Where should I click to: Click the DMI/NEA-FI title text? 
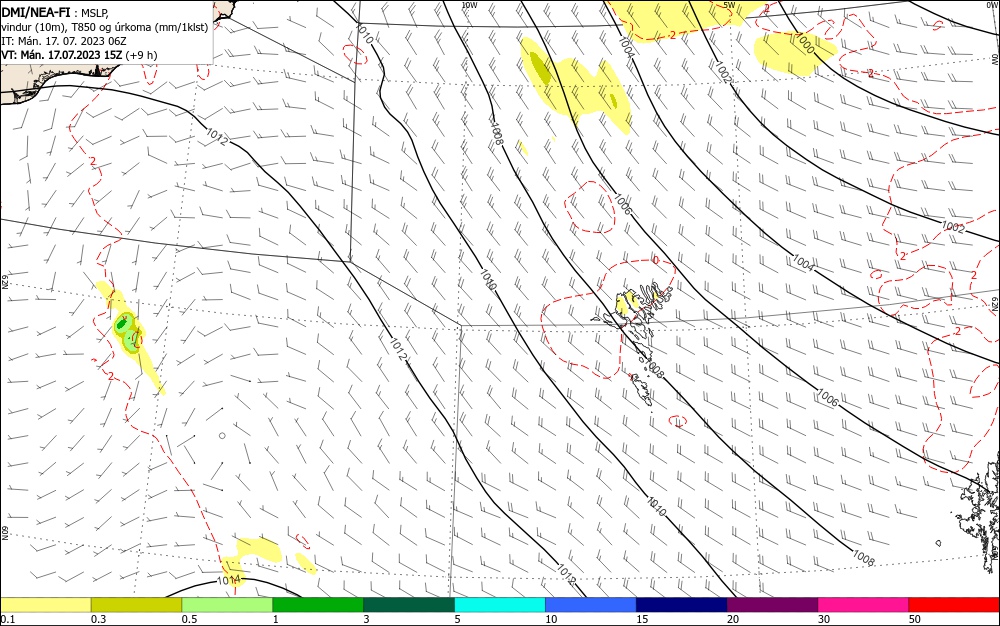(x=36, y=11)
